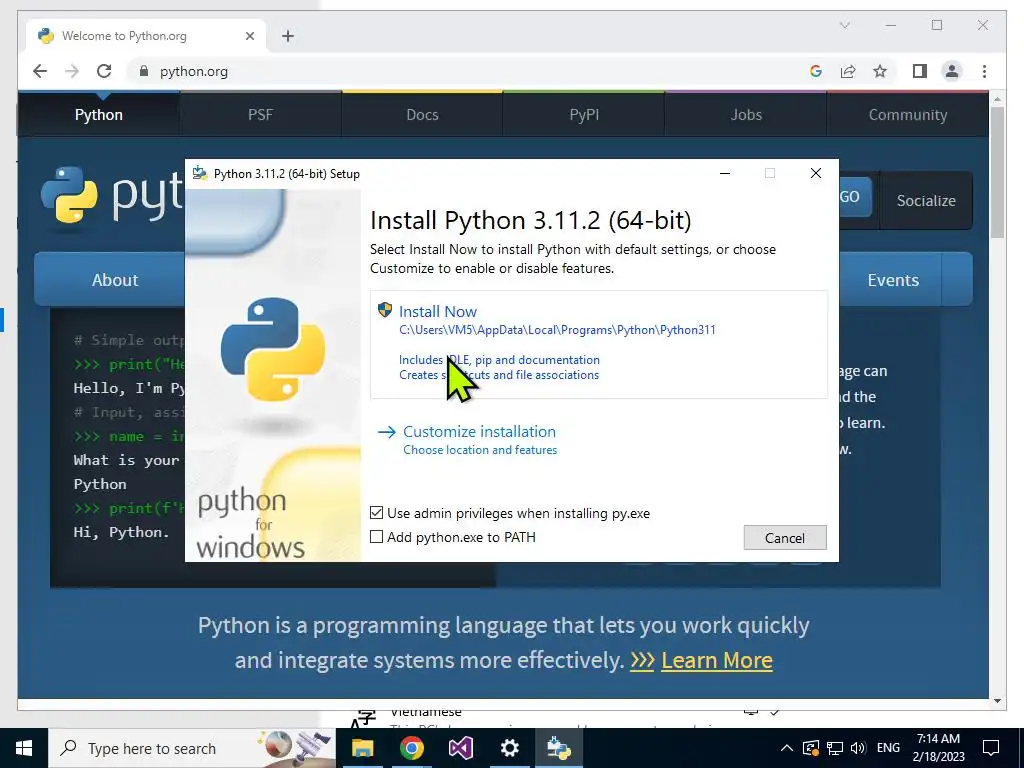This screenshot has height=768, width=1024.
Task: Enable Add python.exe to PATH
Action: (x=376, y=537)
